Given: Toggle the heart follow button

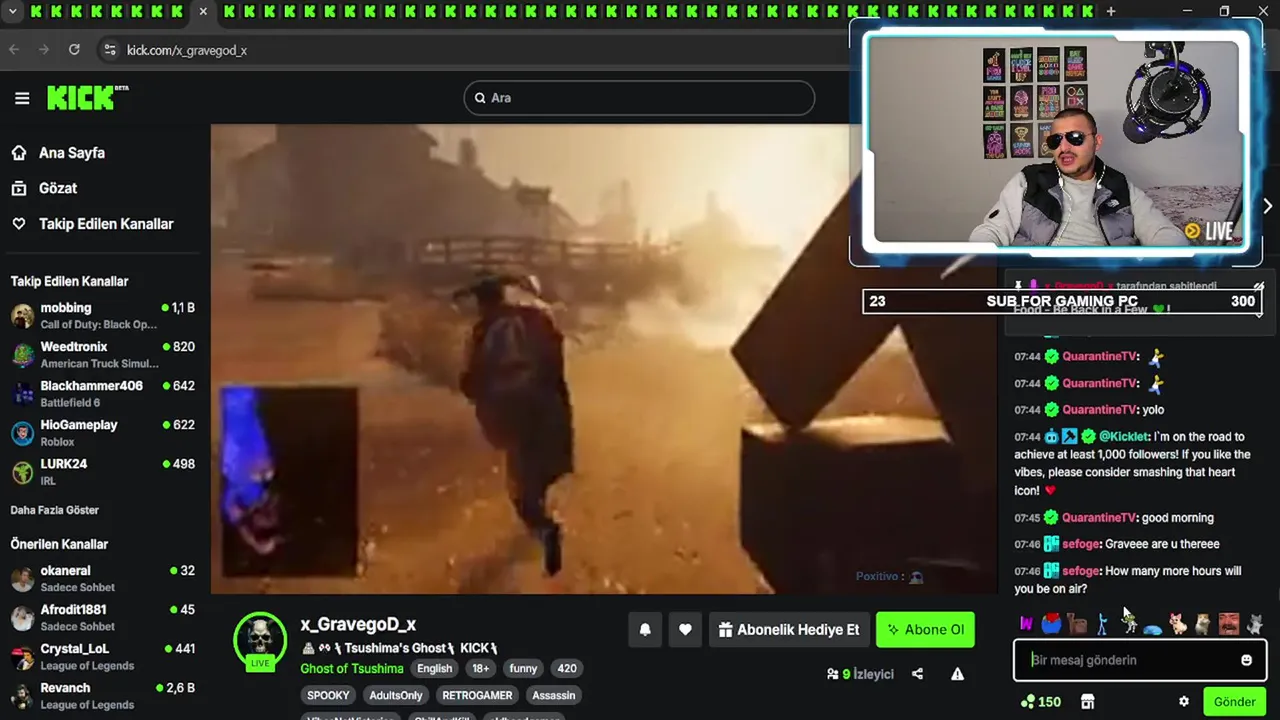Looking at the screenshot, I should (685, 629).
